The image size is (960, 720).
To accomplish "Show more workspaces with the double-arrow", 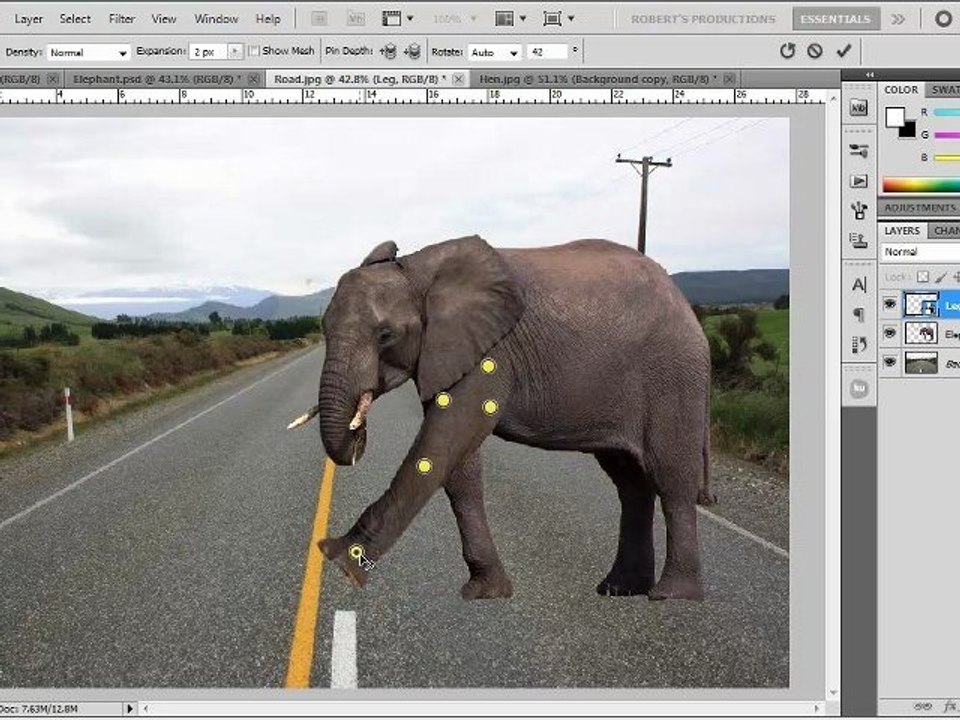I will click(898, 19).
